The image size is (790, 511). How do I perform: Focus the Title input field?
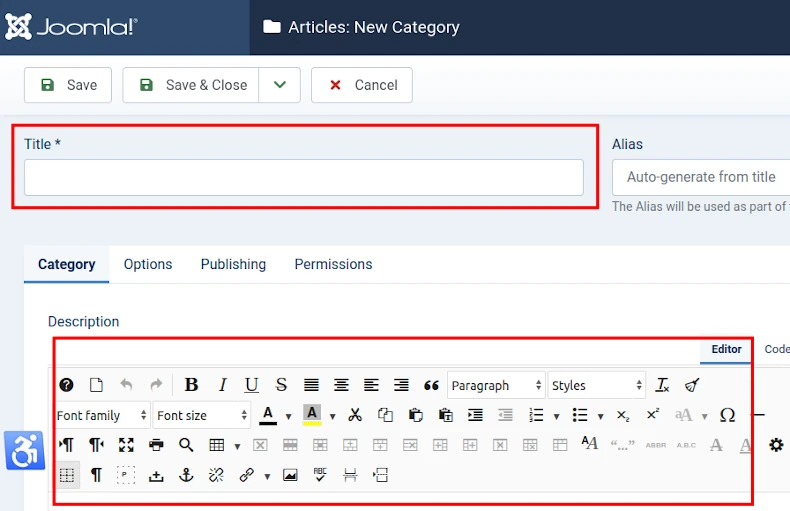click(x=304, y=177)
